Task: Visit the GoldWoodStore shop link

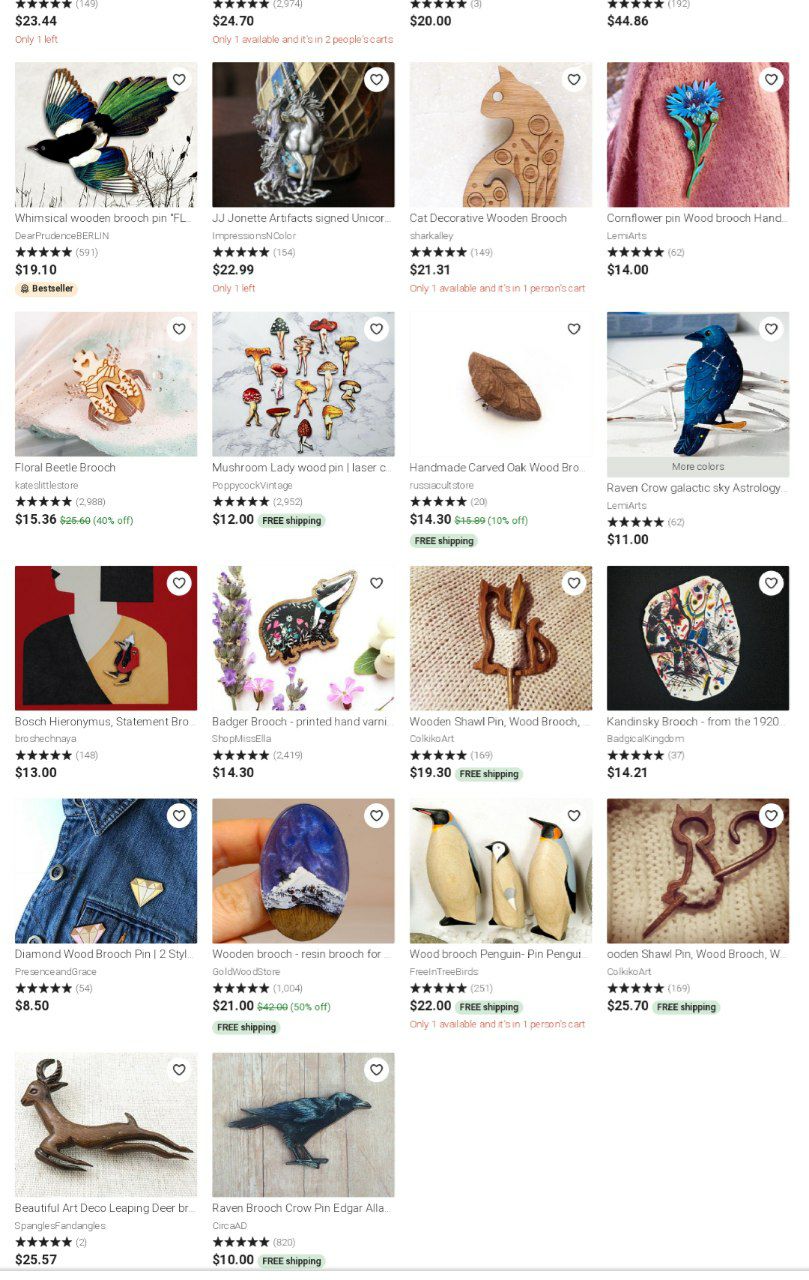Action: [x=246, y=972]
